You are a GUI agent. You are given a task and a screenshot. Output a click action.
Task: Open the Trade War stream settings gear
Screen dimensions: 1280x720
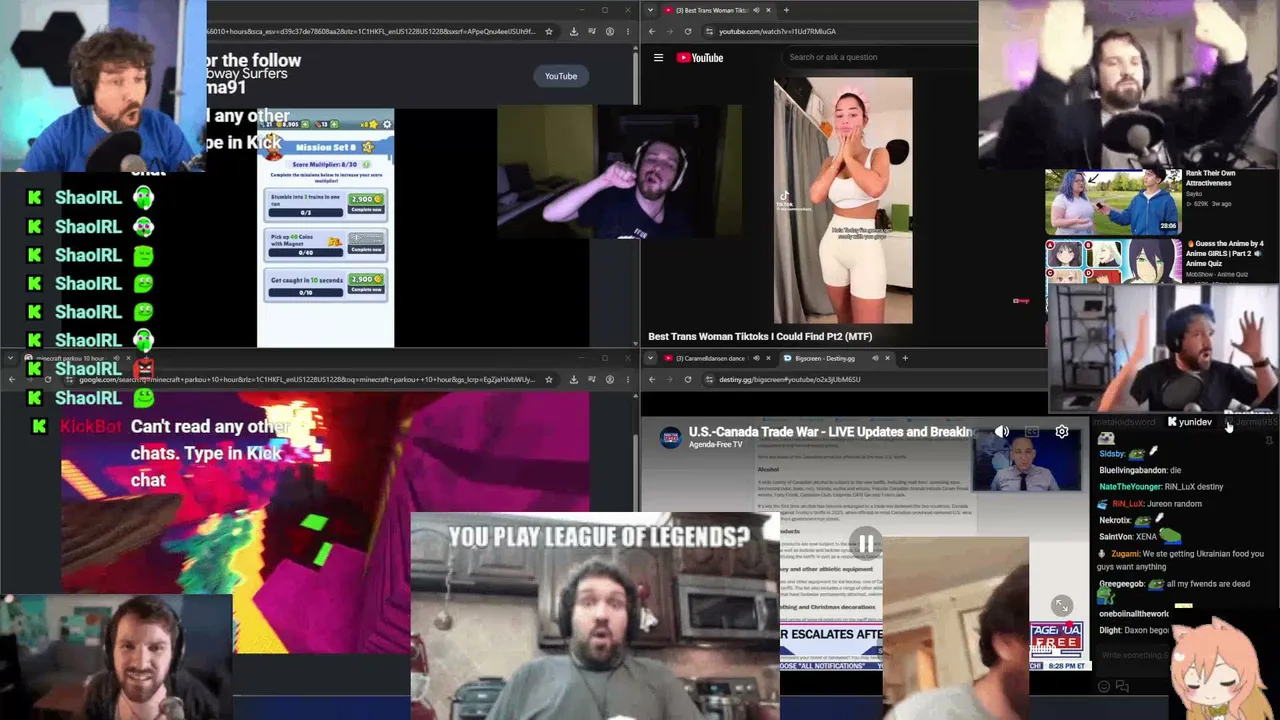(x=1062, y=432)
